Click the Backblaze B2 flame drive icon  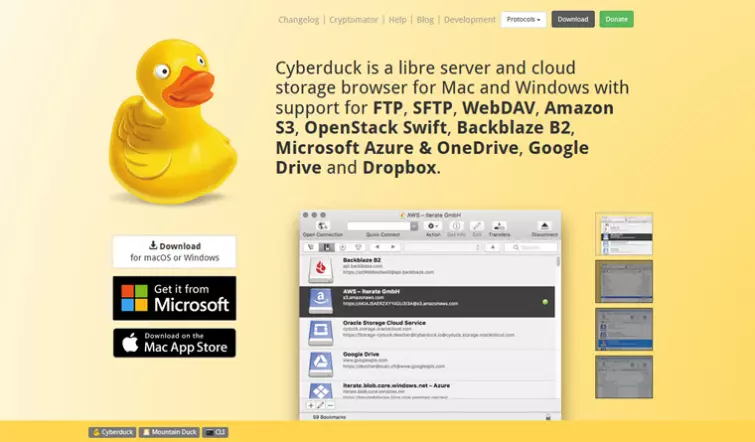321,270
